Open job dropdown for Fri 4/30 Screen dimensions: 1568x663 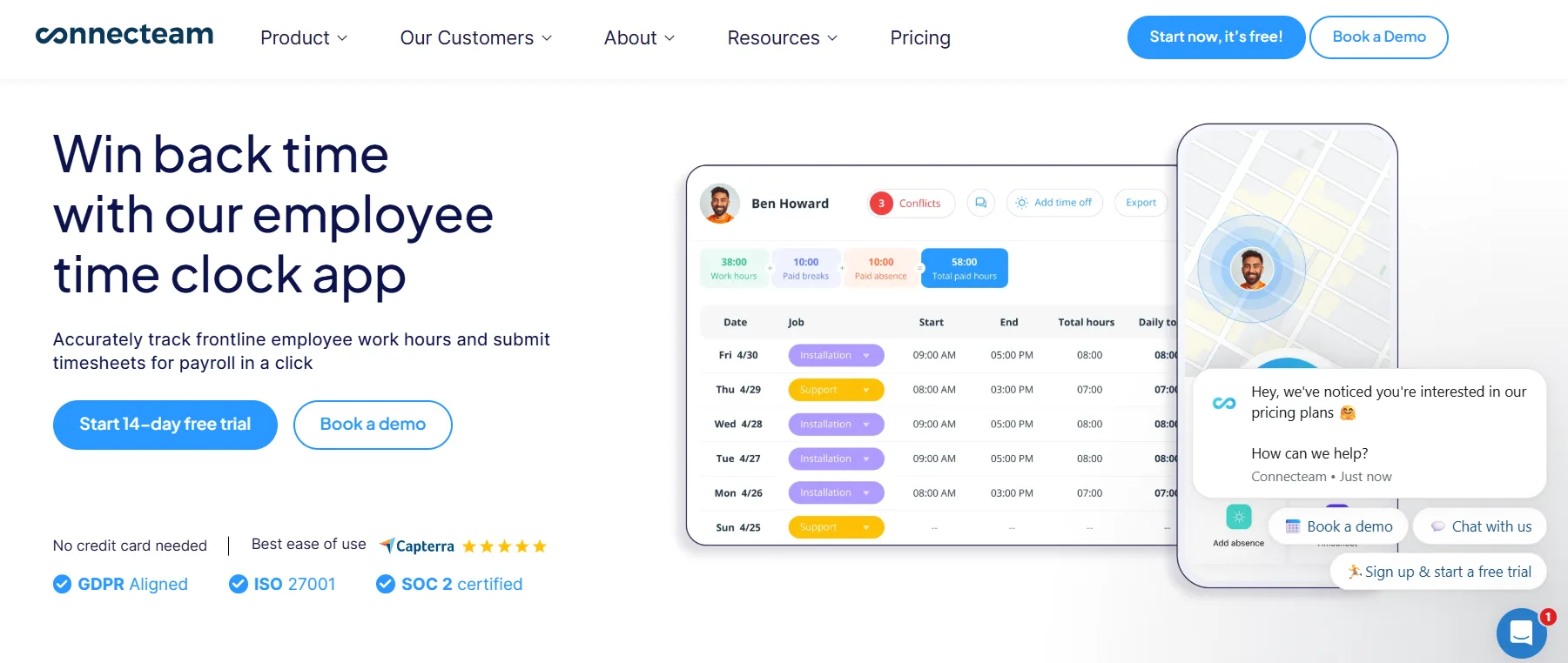(836, 355)
